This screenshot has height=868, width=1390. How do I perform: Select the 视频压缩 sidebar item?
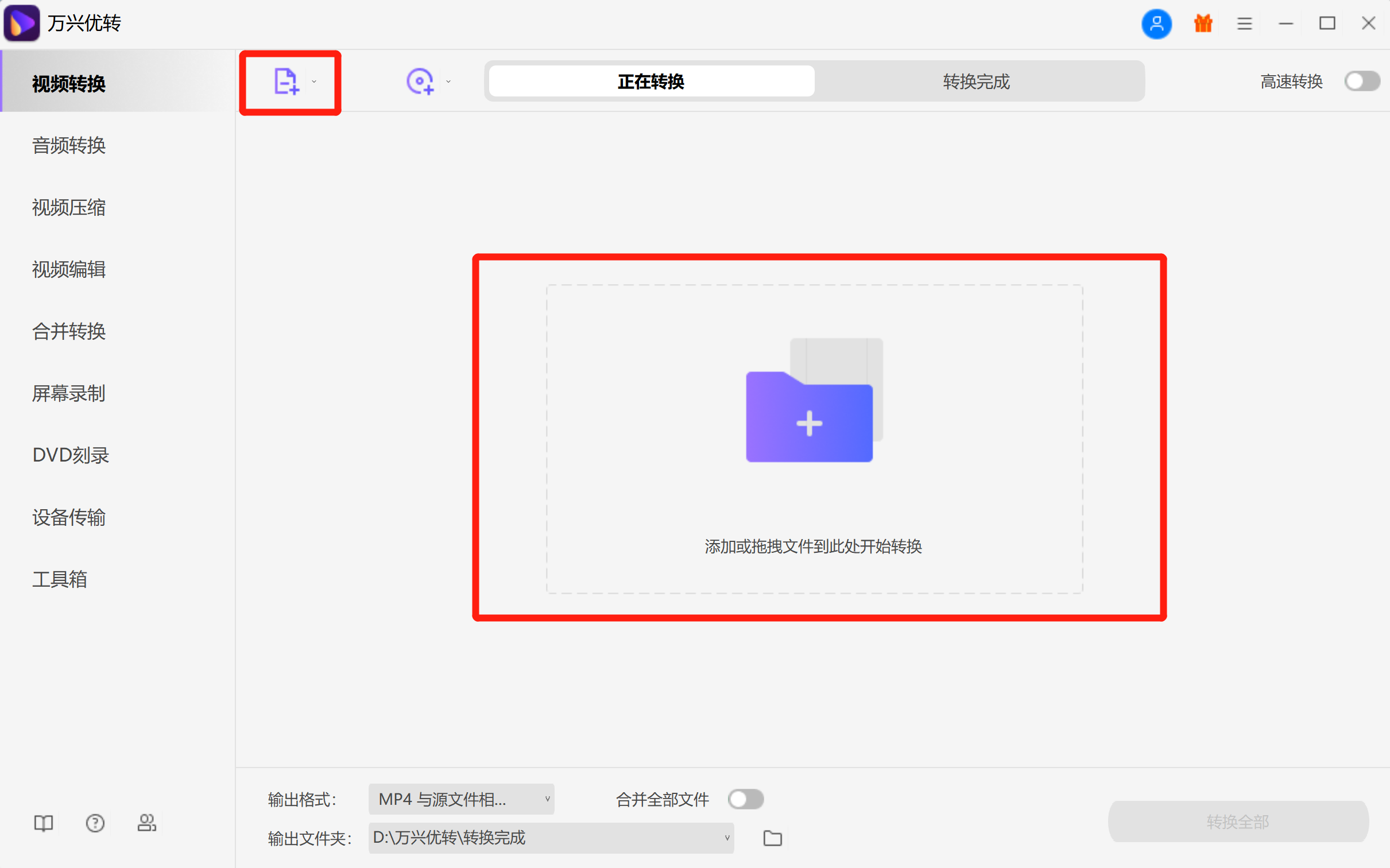[x=68, y=207]
